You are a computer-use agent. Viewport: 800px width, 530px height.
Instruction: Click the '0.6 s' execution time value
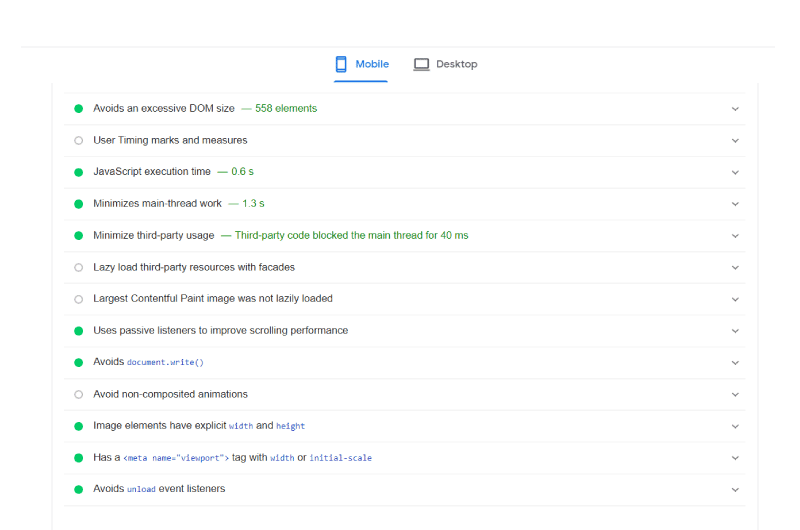point(242,171)
